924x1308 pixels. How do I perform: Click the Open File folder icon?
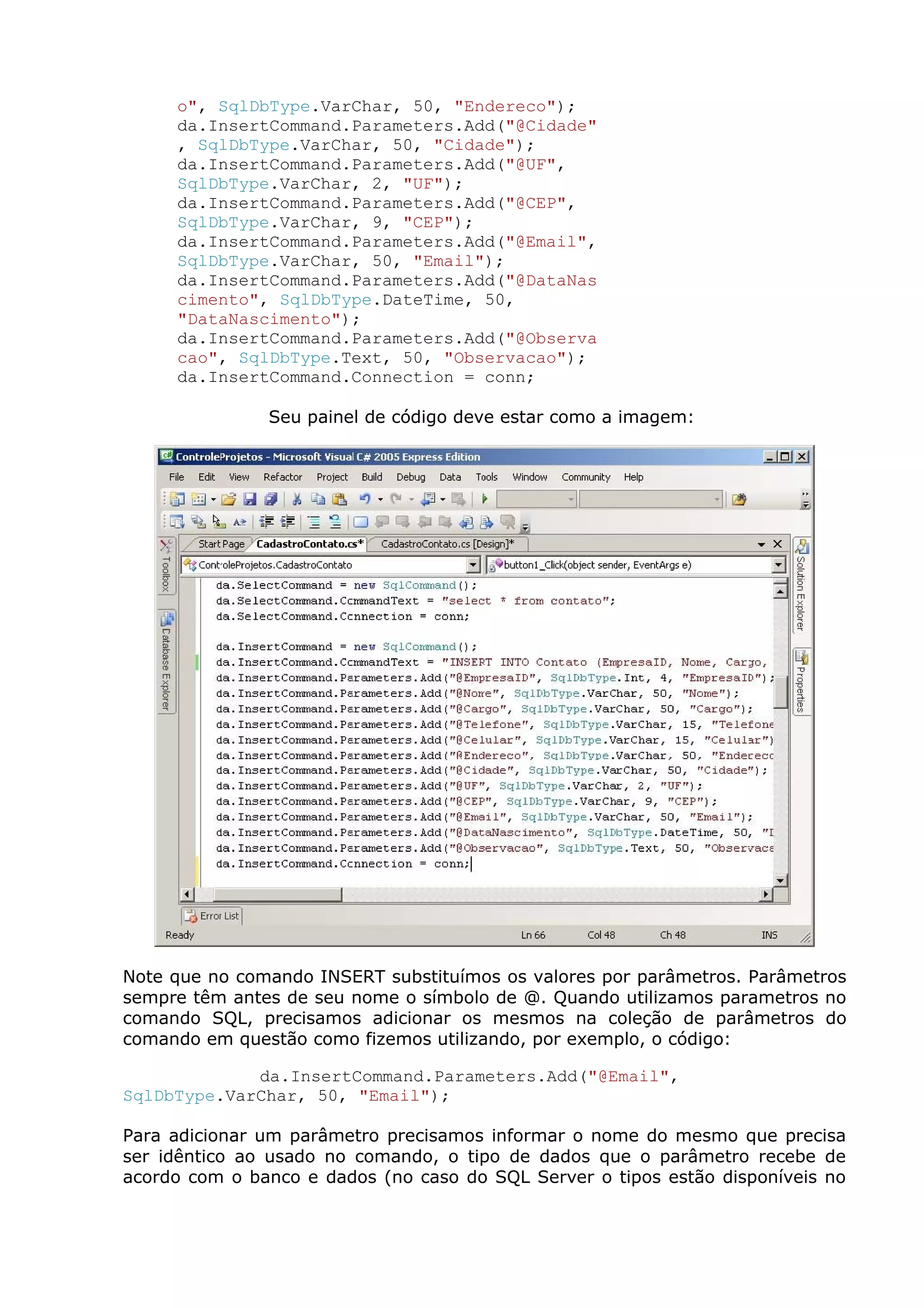pos(228,500)
